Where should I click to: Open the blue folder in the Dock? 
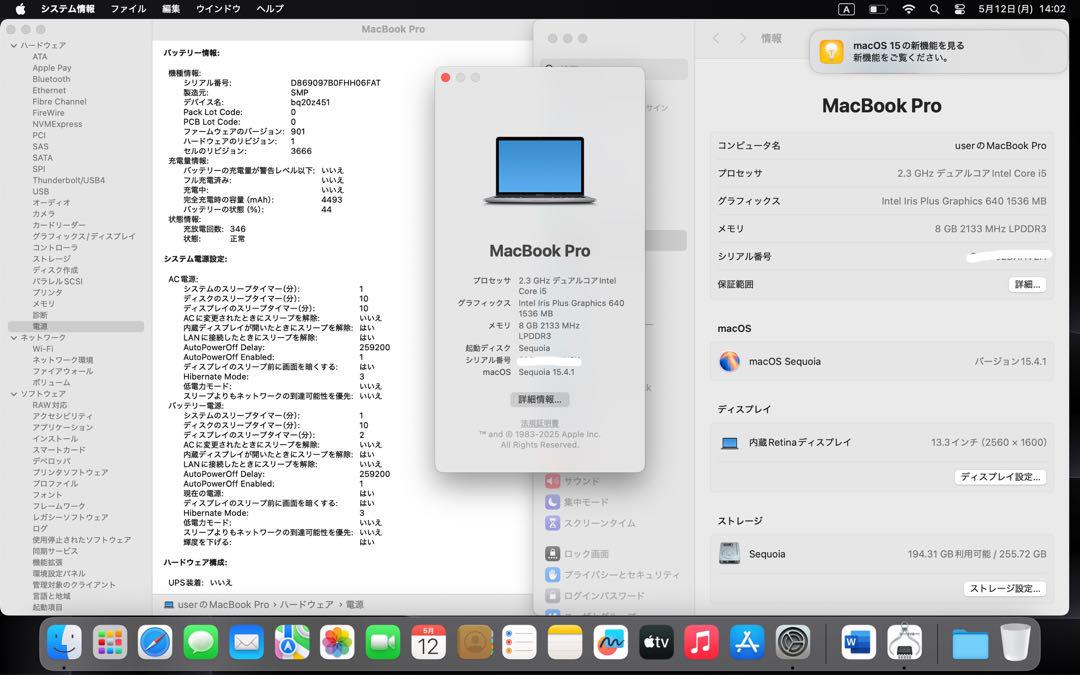970,644
